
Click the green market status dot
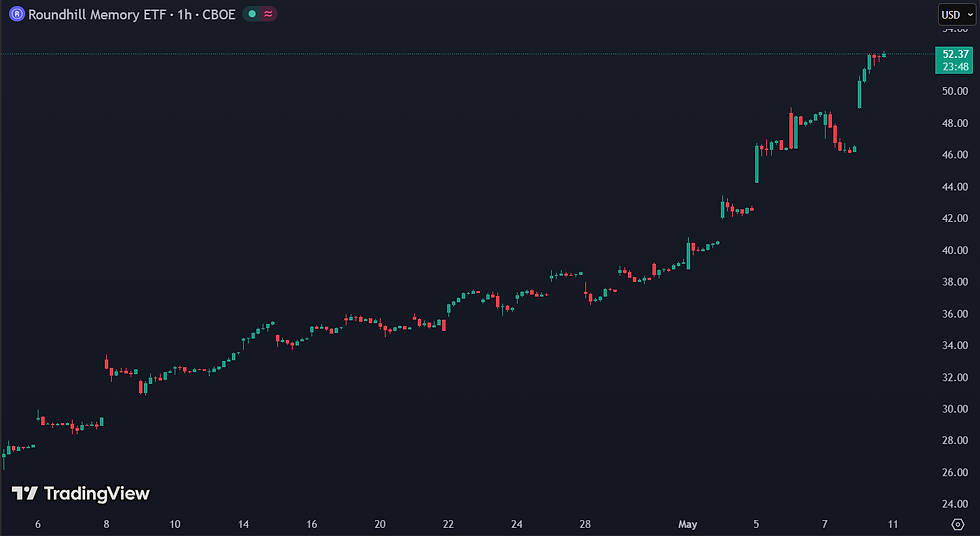[x=252, y=14]
